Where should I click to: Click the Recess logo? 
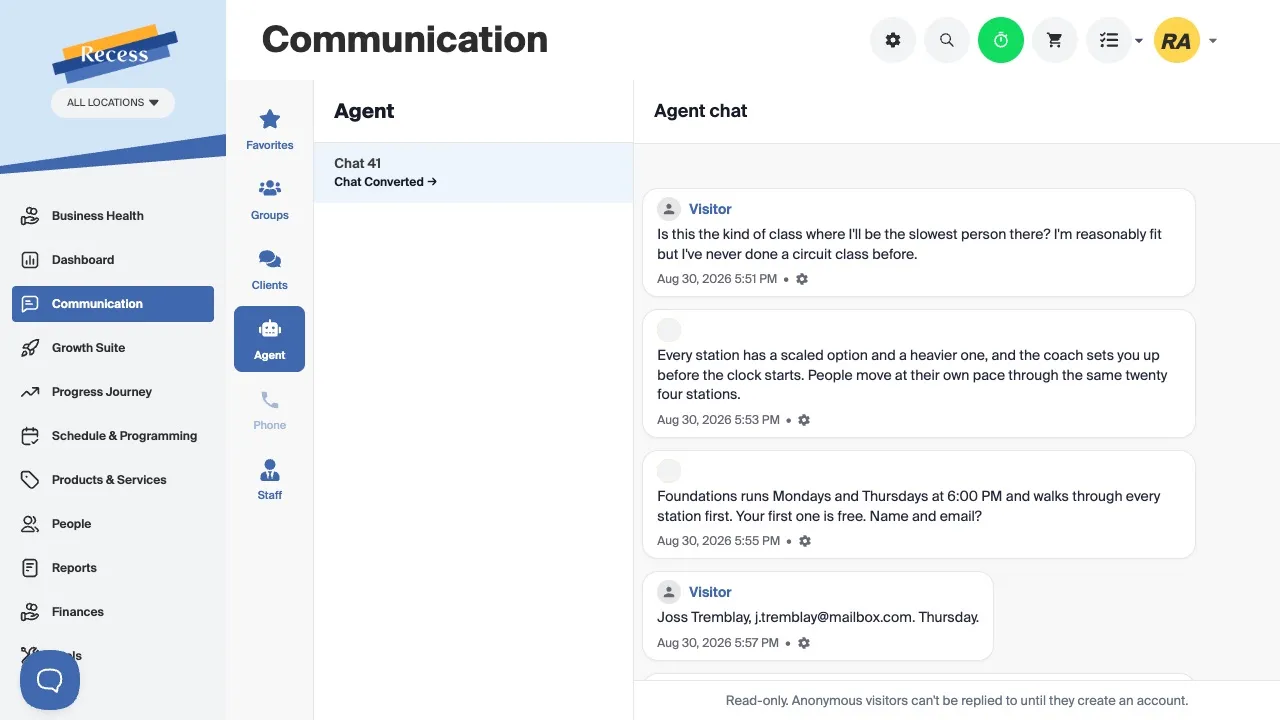[114, 53]
